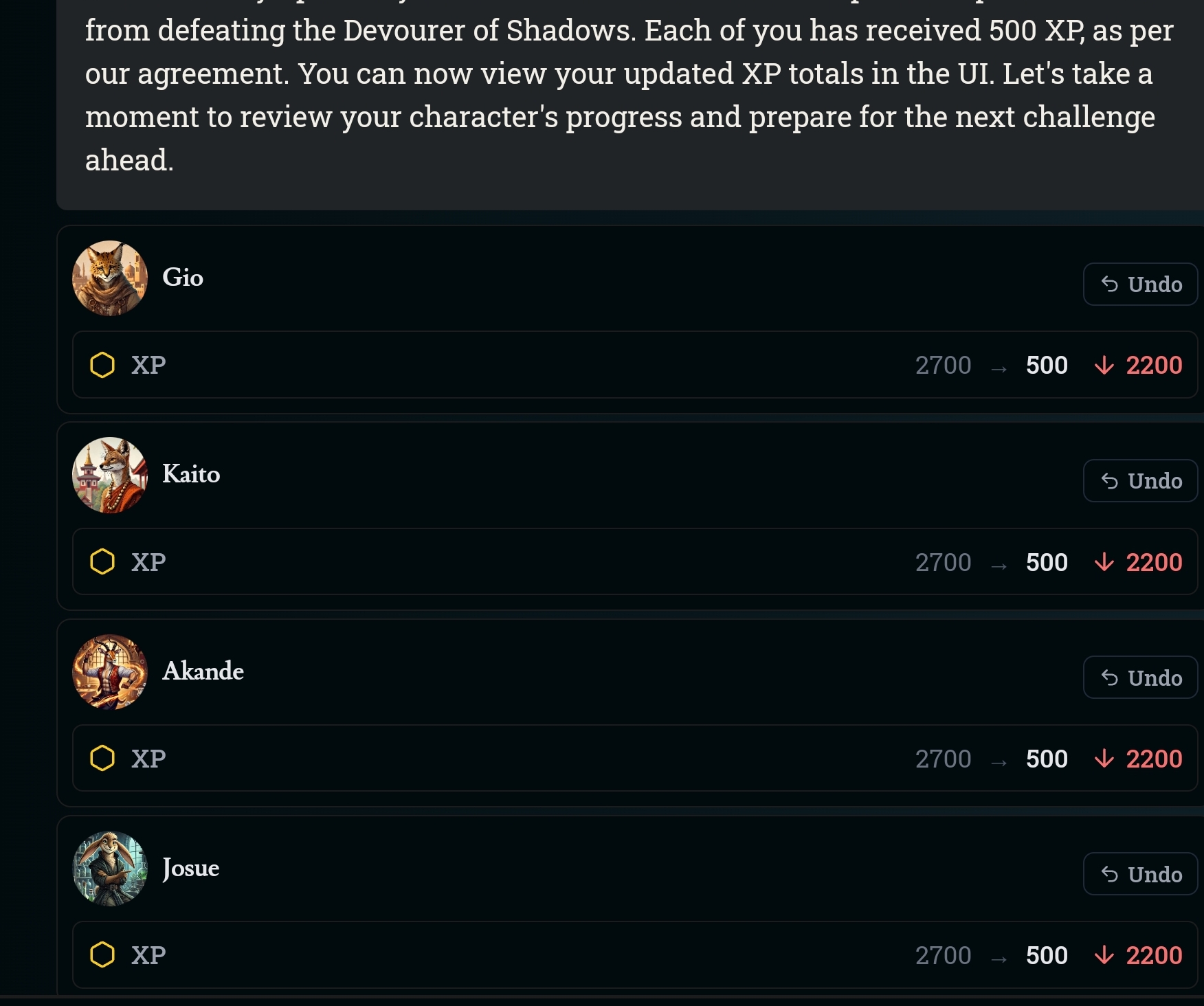1204x1006 pixels.
Task: Undo Akande's XP change
Action: (1141, 678)
